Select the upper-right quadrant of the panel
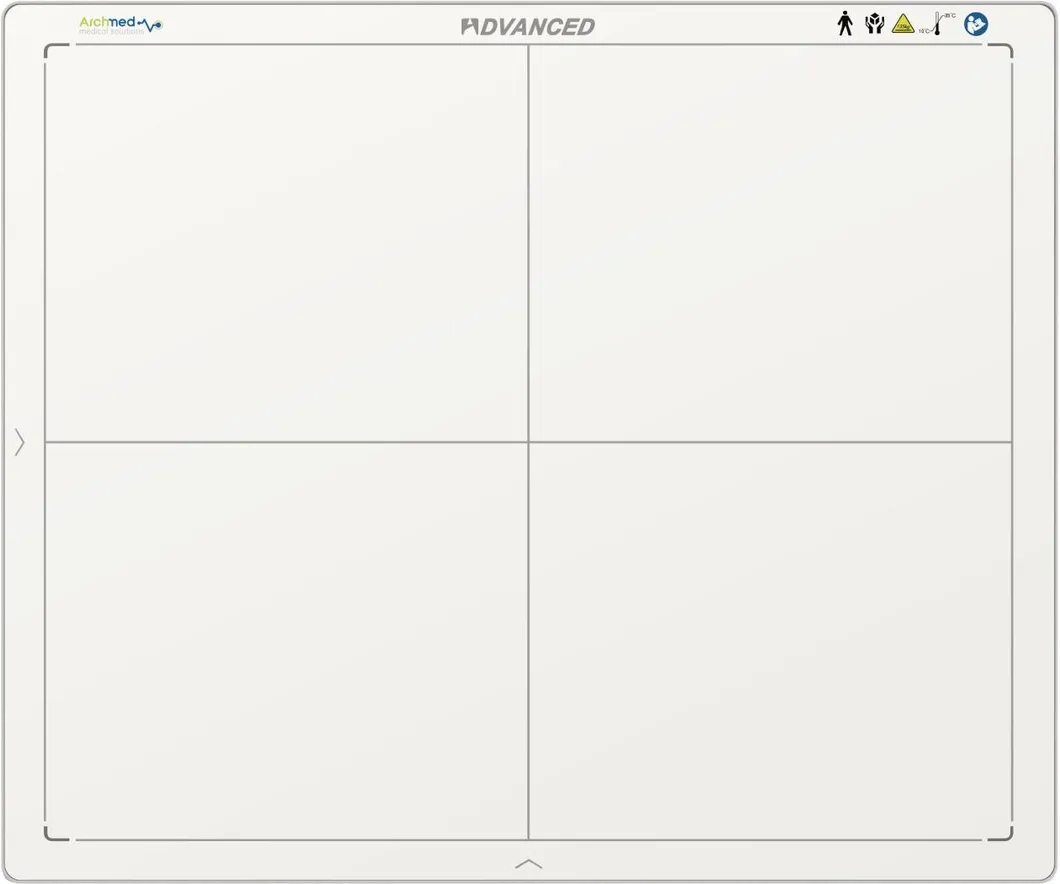Image resolution: width=1060 pixels, height=884 pixels. [770, 243]
